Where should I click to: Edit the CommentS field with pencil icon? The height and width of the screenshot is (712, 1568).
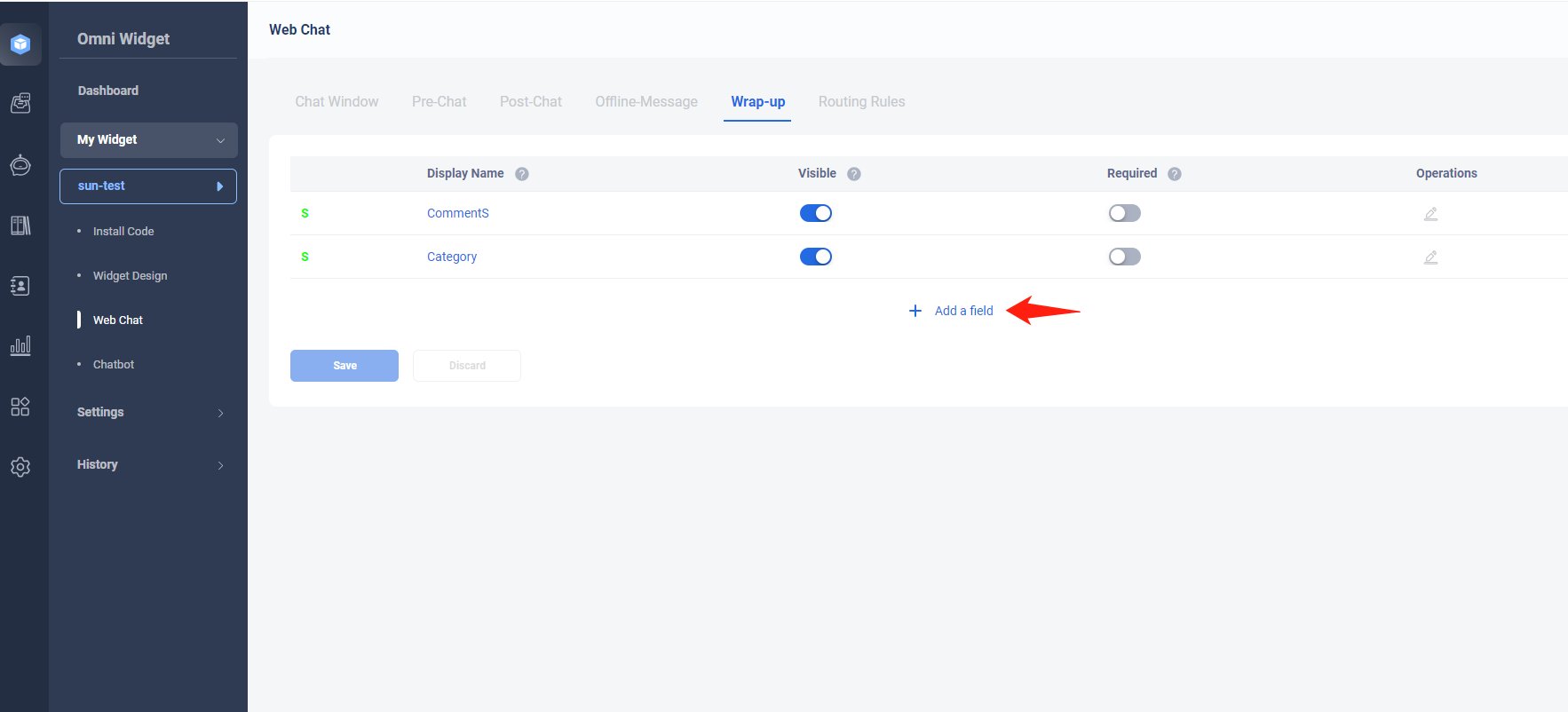coord(1430,214)
